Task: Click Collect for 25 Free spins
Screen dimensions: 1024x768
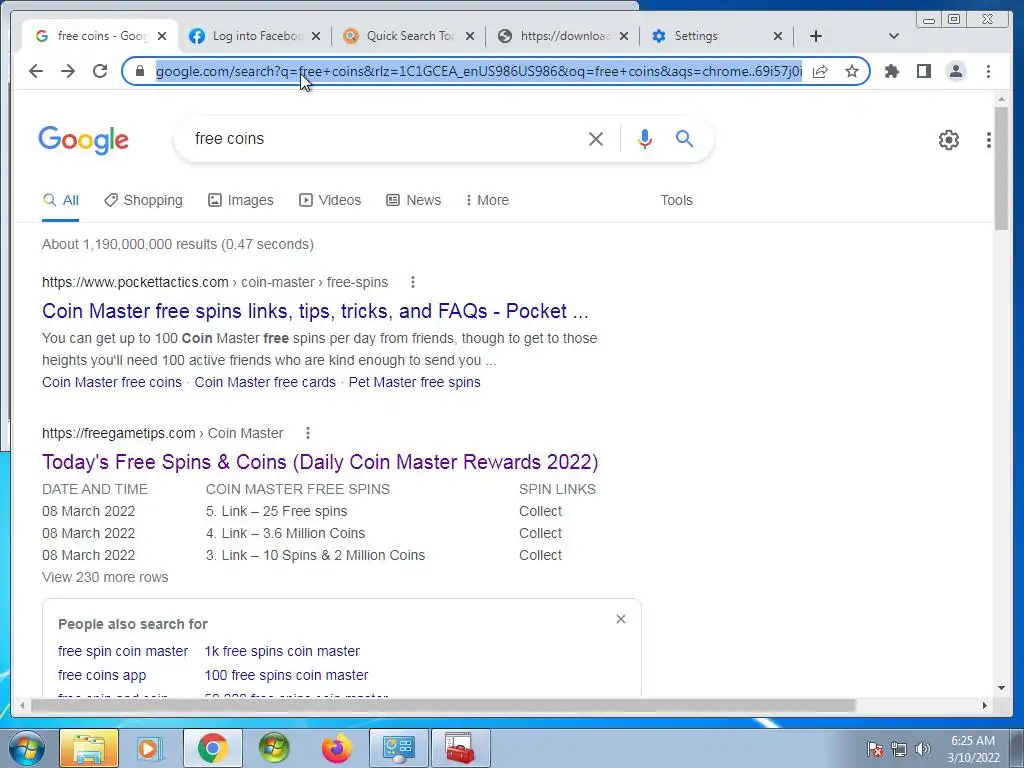Action: pos(540,511)
